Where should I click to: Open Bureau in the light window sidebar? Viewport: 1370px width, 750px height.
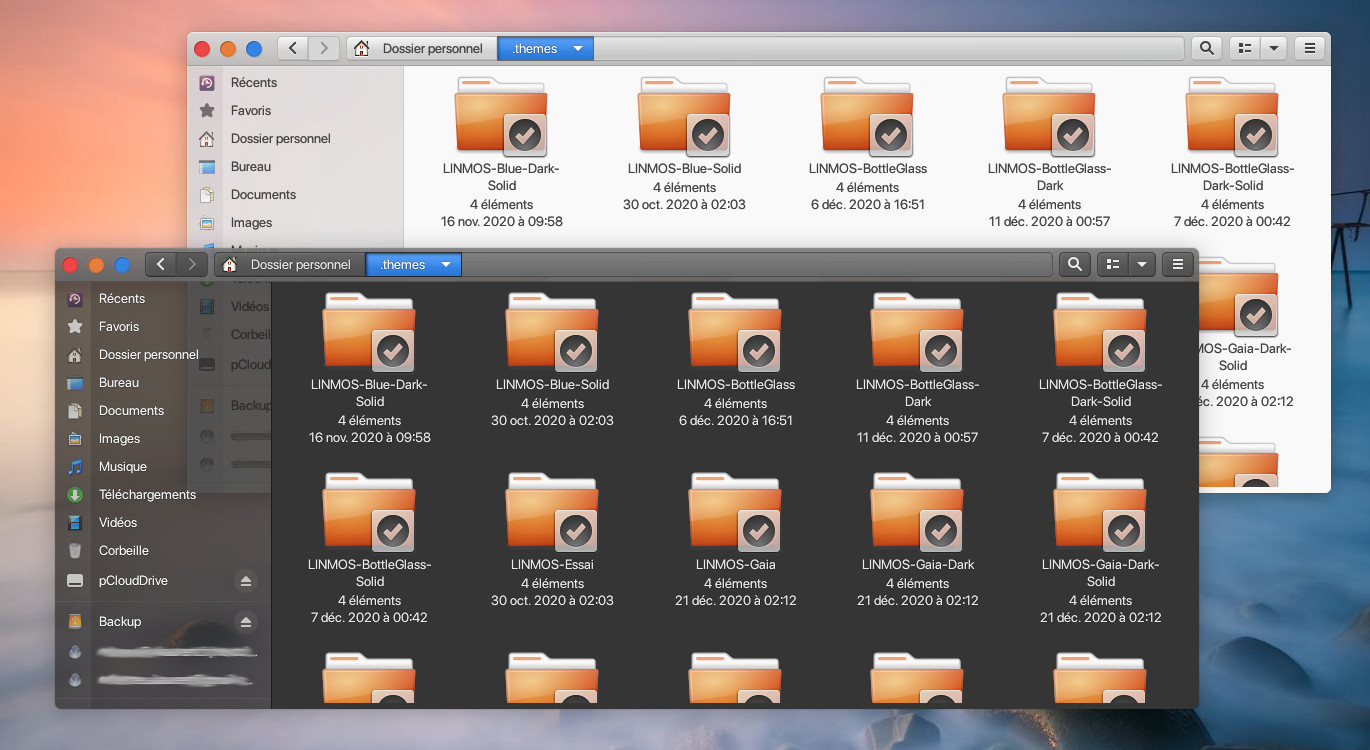pyautogui.click(x=295, y=167)
